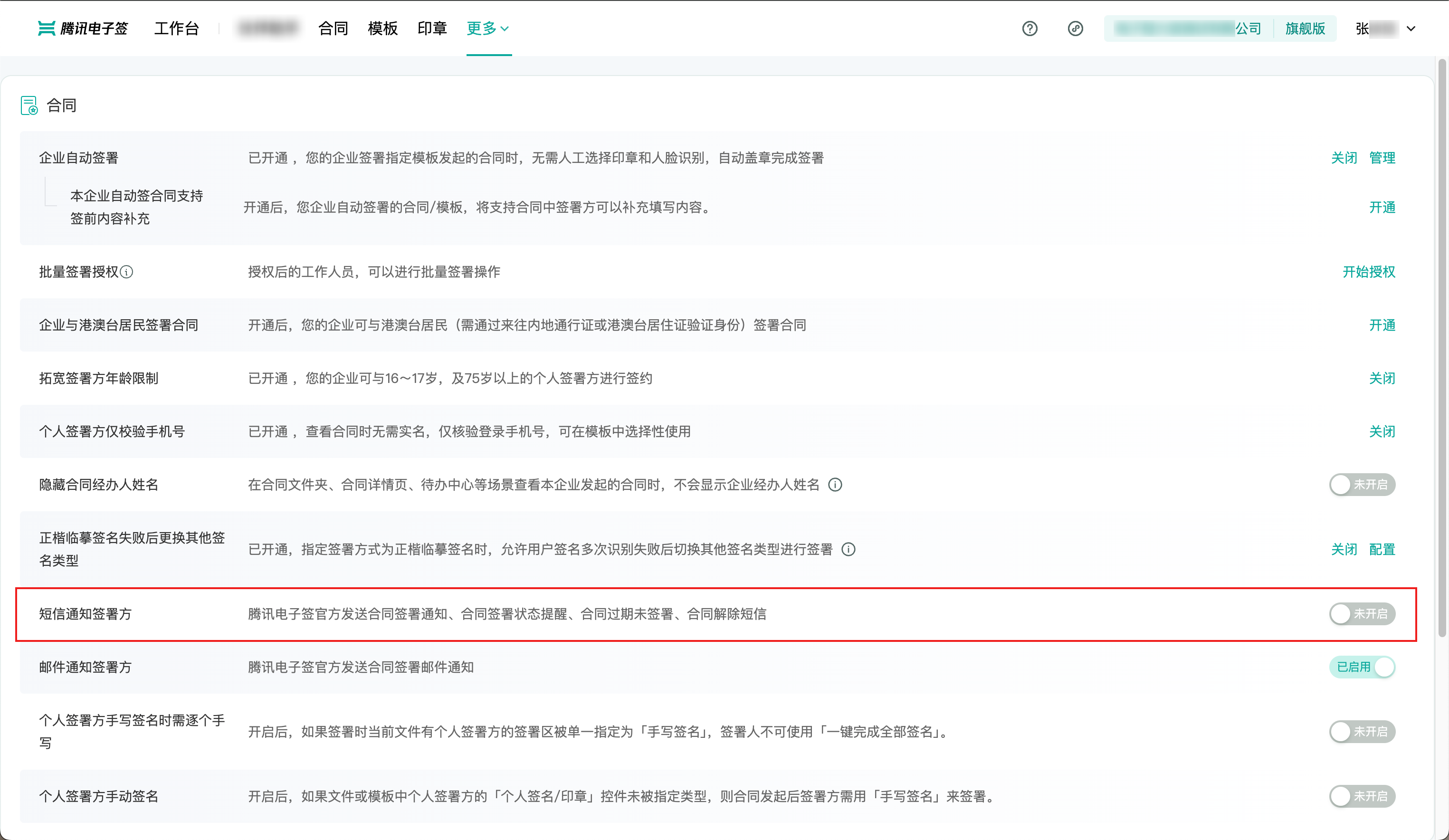Click the blurred tab next to 工作台
1449x840 pixels.
[x=268, y=28]
